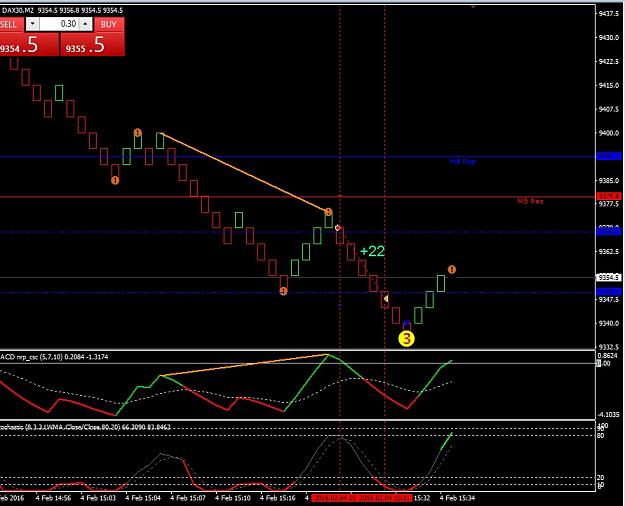625x506 pixels.
Task: Click the 9407.5 value on the price axis
Action: (x=609, y=109)
